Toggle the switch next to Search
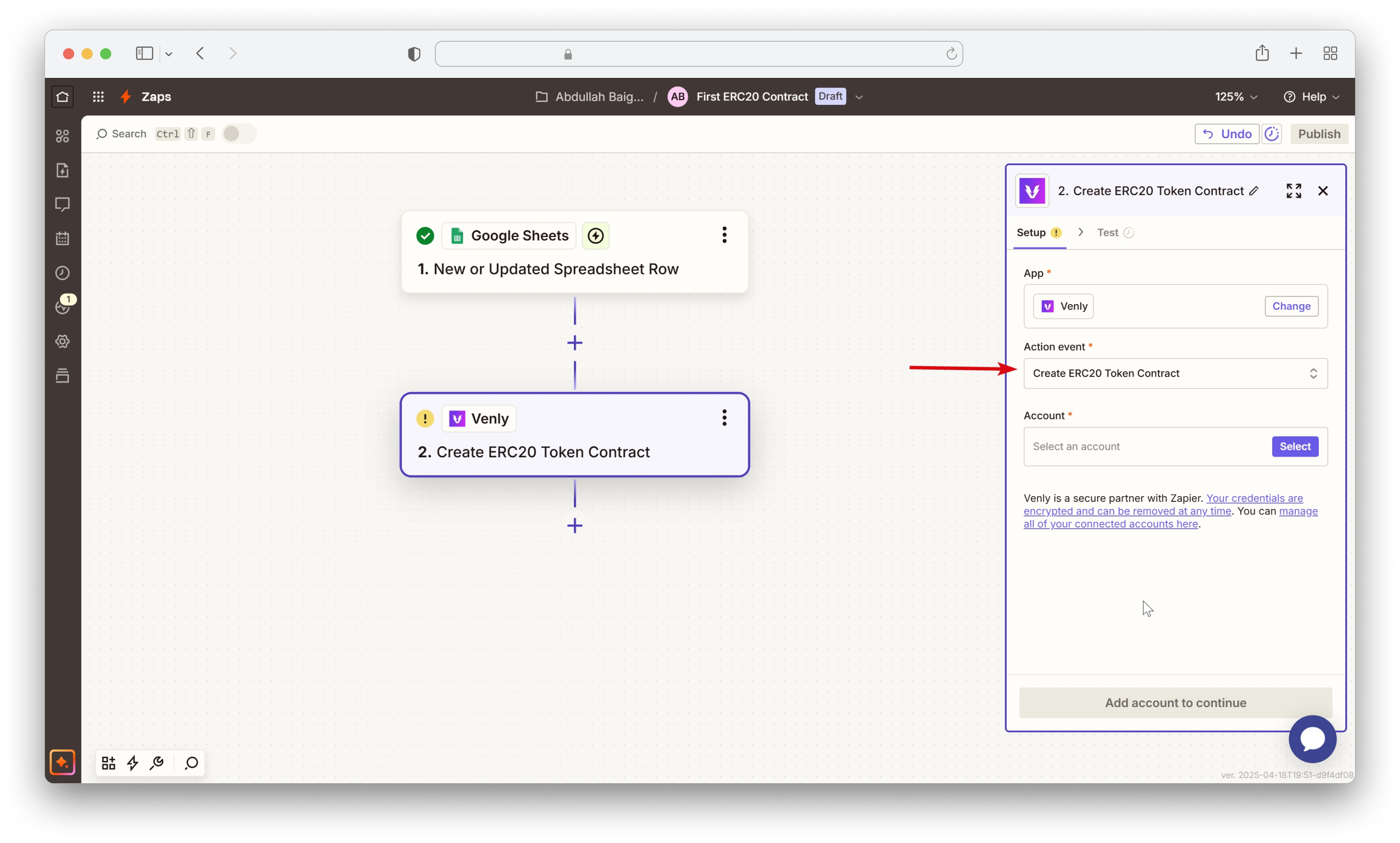1400x843 pixels. [x=238, y=134]
